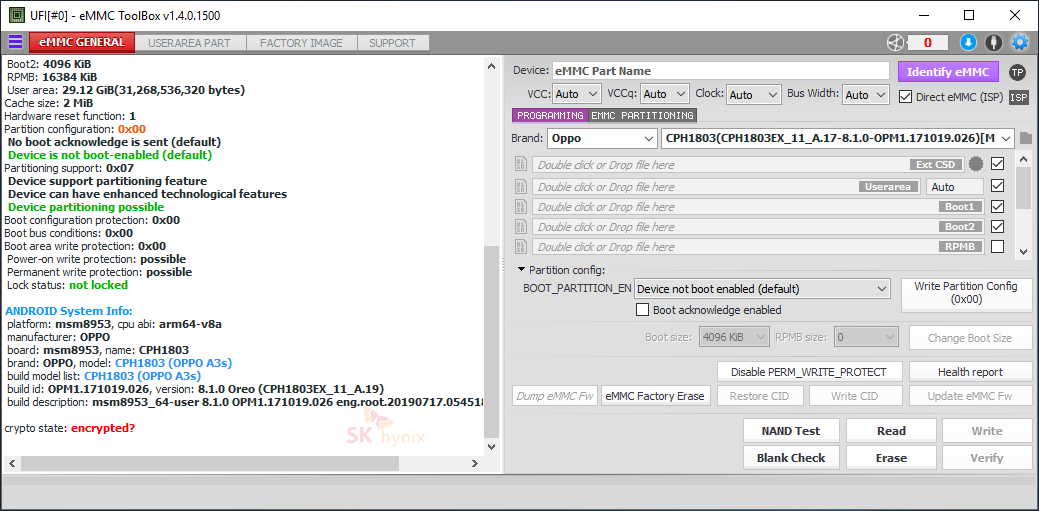Click the log scroll up arrow

(x=490, y=66)
